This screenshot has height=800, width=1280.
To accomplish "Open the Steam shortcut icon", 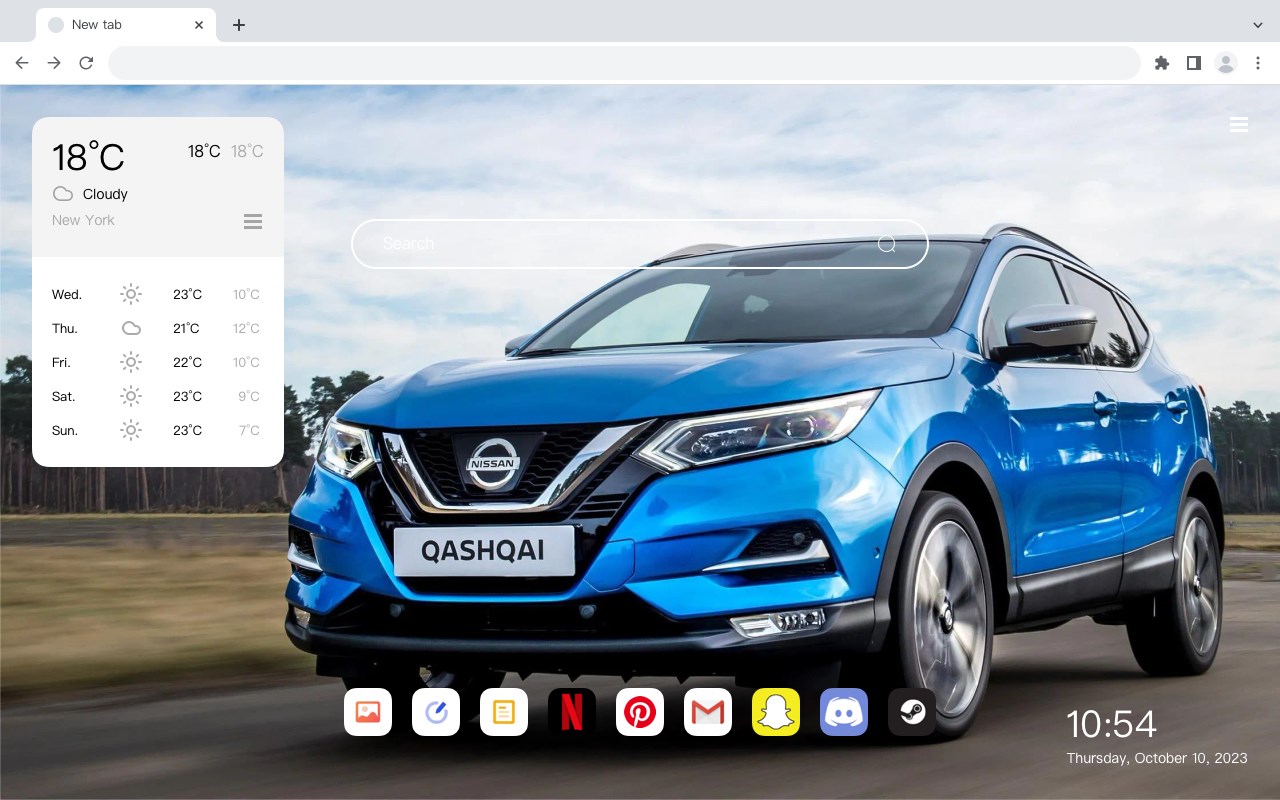I will 912,712.
